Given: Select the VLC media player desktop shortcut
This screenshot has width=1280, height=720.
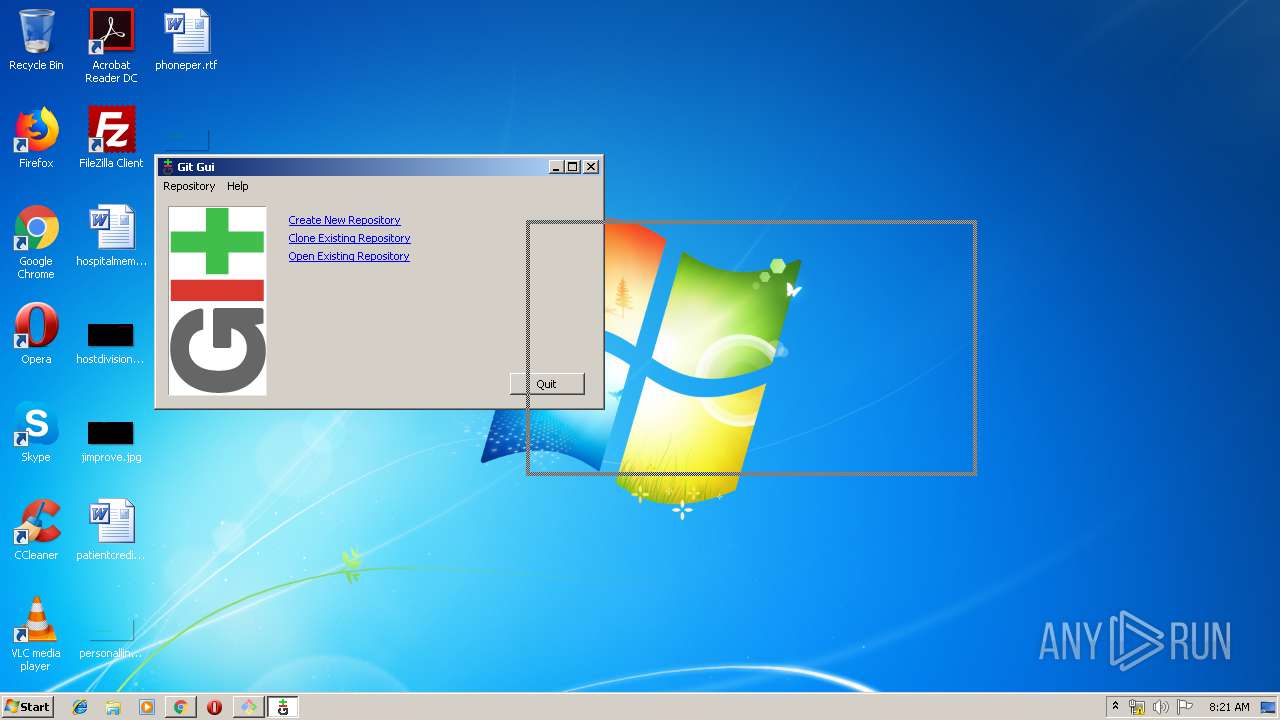Looking at the screenshot, I should [36, 634].
